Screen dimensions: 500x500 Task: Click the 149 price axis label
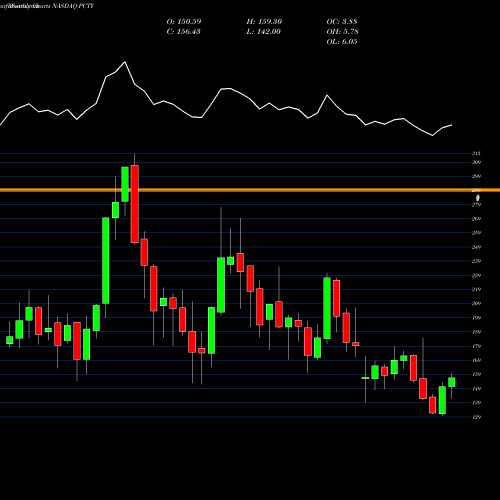pyautogui.click(x=476, y=388)
